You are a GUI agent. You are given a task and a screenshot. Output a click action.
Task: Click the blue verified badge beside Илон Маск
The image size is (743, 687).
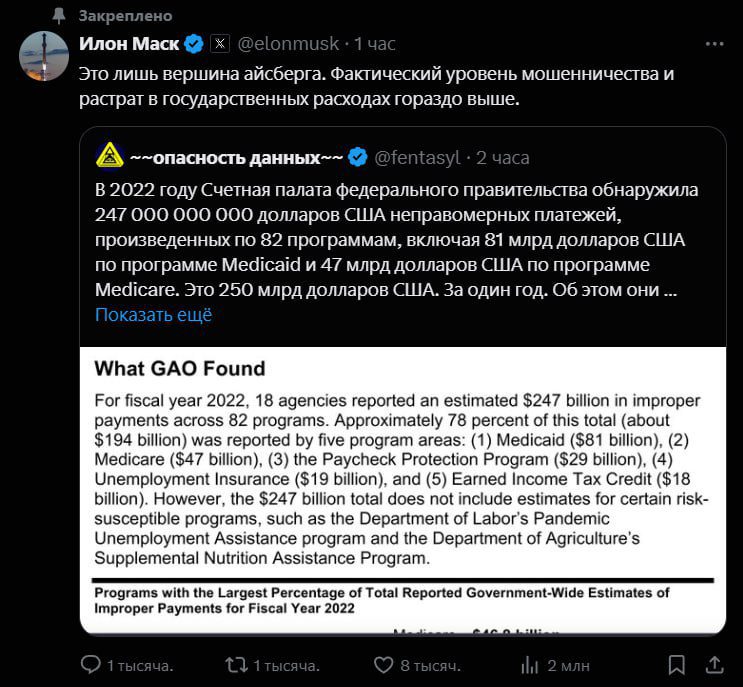pyautogui.click(x=194, y=44)
